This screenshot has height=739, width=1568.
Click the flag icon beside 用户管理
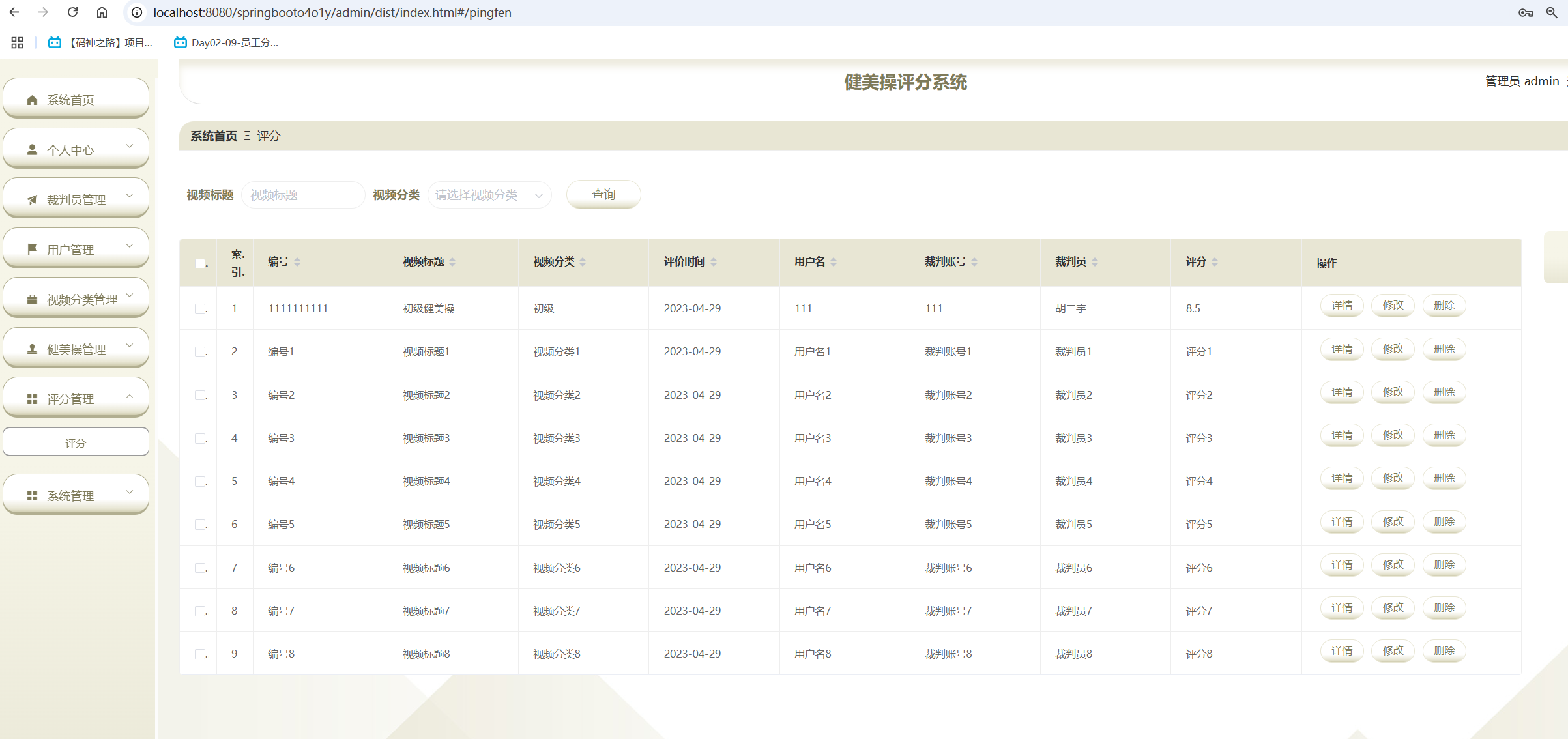[x=32, y=249]
